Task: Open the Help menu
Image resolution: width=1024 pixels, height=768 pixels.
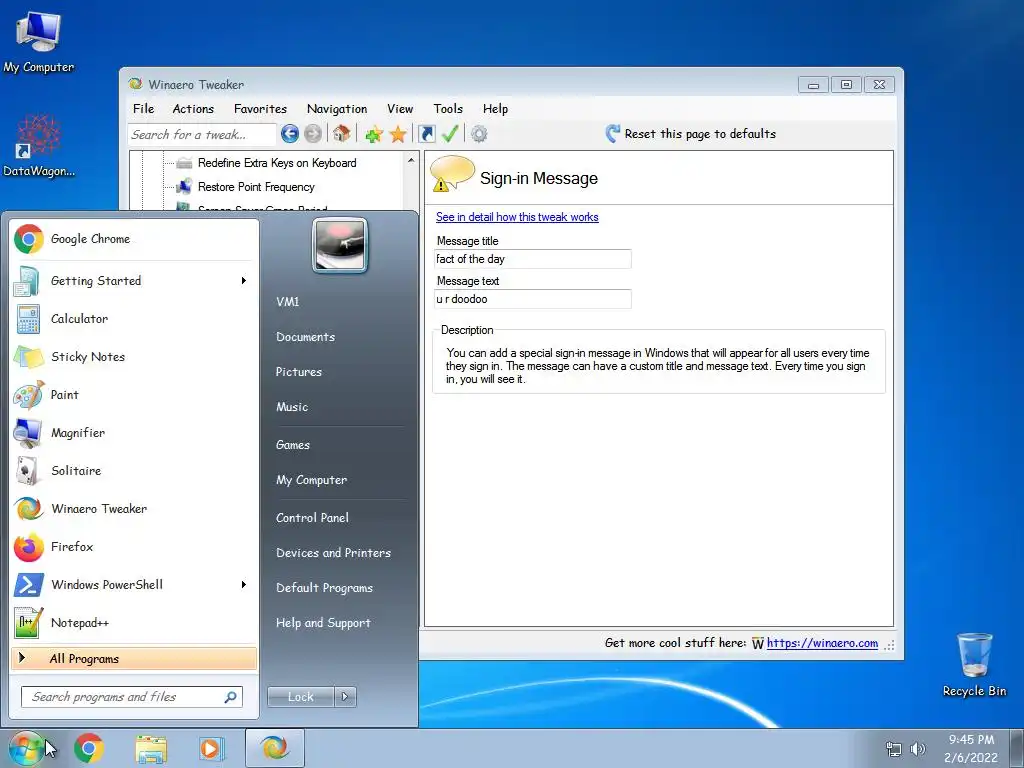Action: click(x=496, y=109)
